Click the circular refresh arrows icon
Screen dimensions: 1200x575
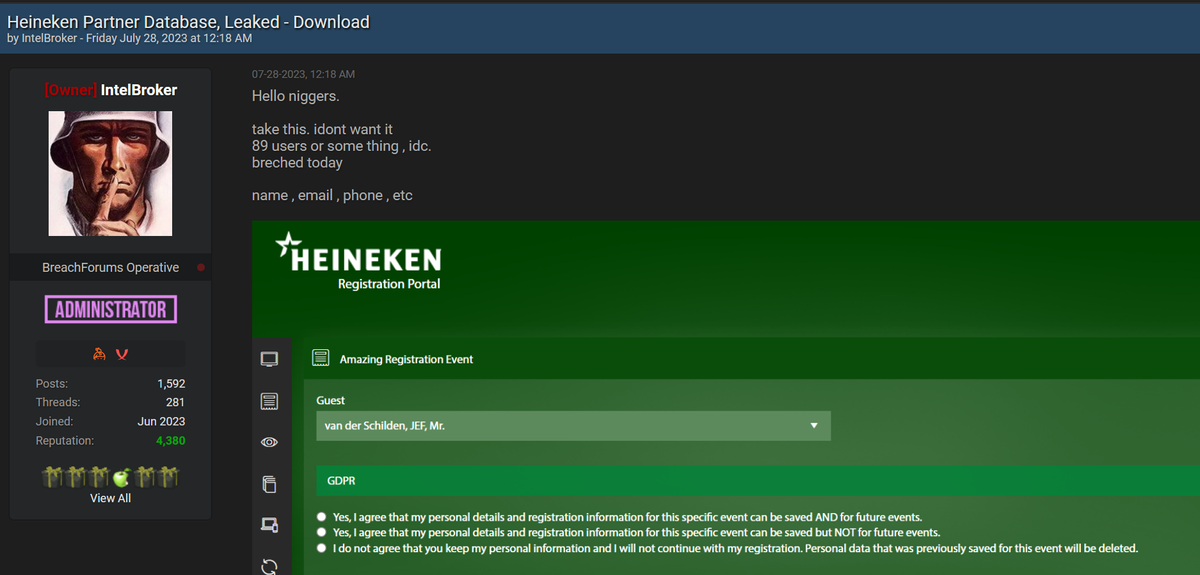[x=269, y=566]
